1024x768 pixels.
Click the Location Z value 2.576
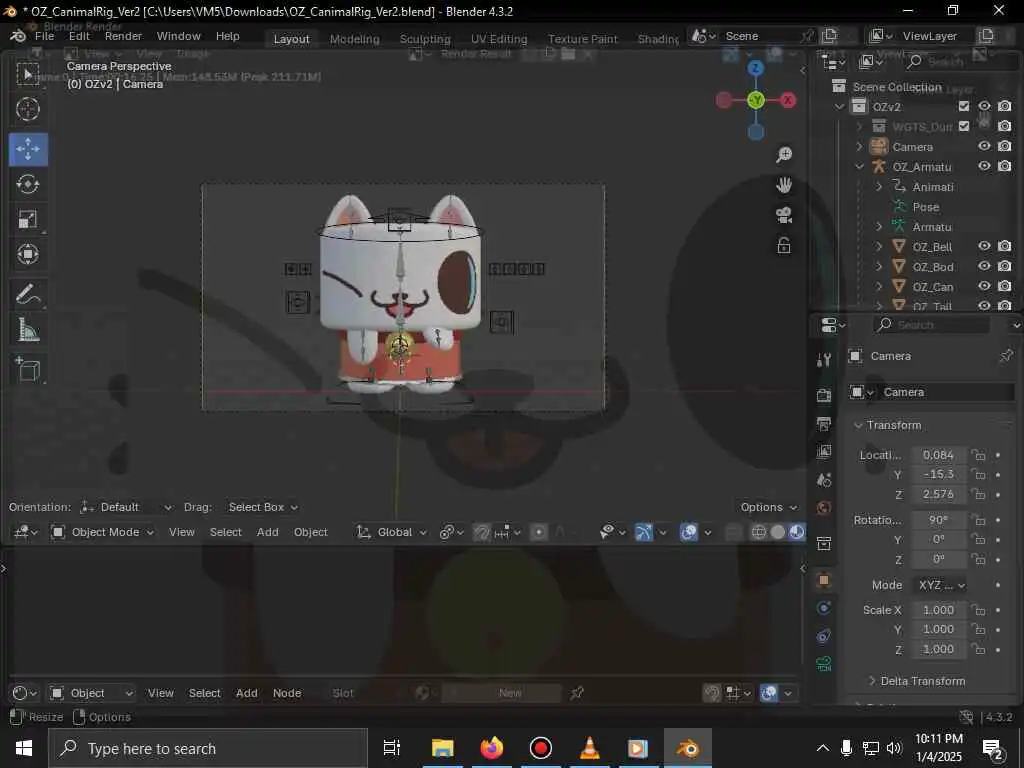pos(938,494)
